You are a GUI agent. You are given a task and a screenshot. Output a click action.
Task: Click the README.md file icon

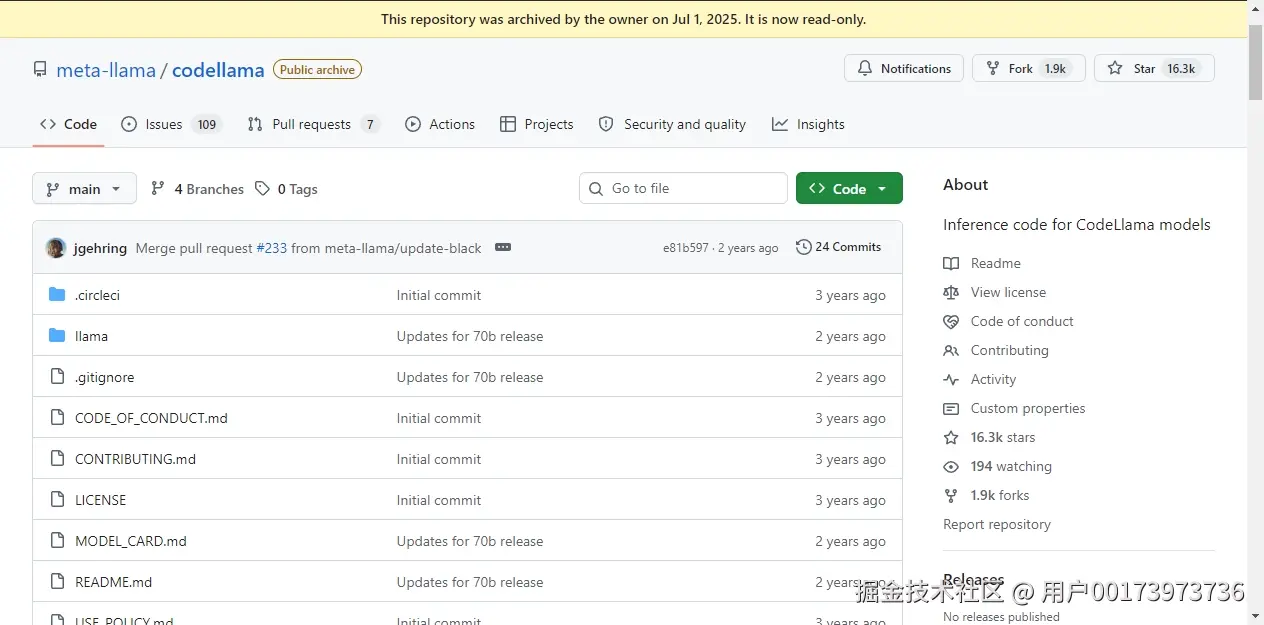coord(57,582)
